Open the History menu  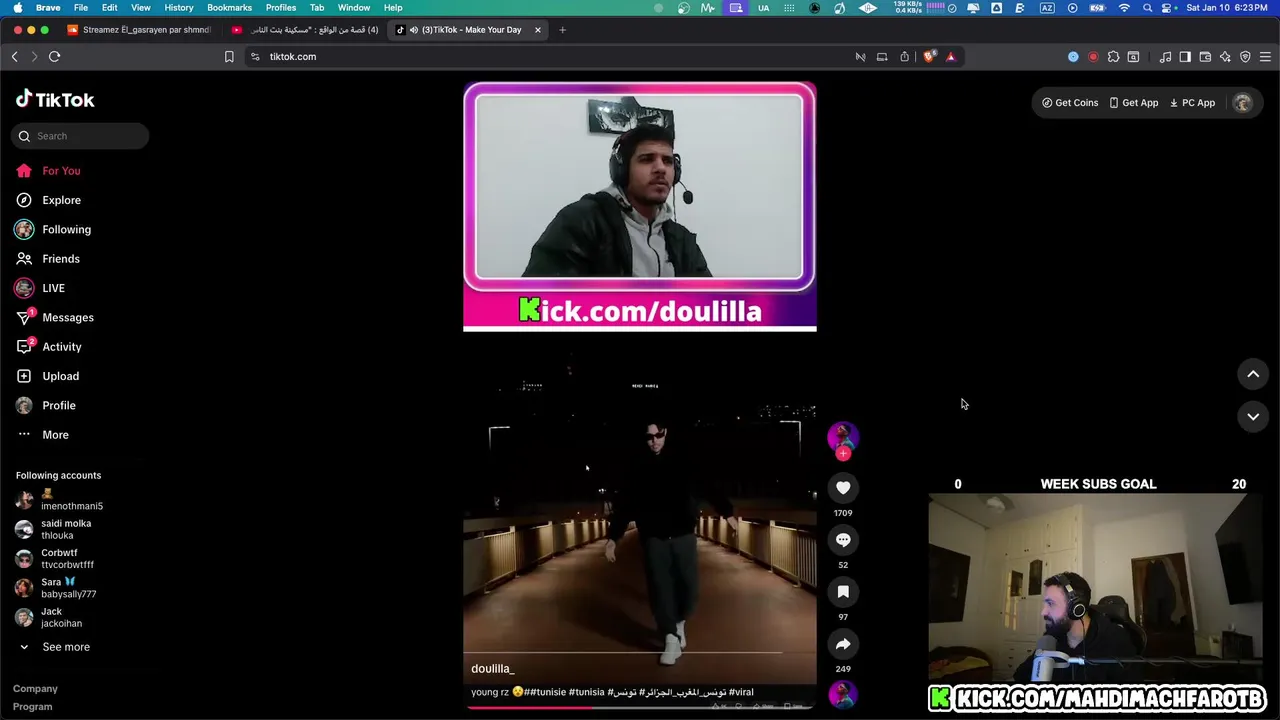click(x=179, y=8)
